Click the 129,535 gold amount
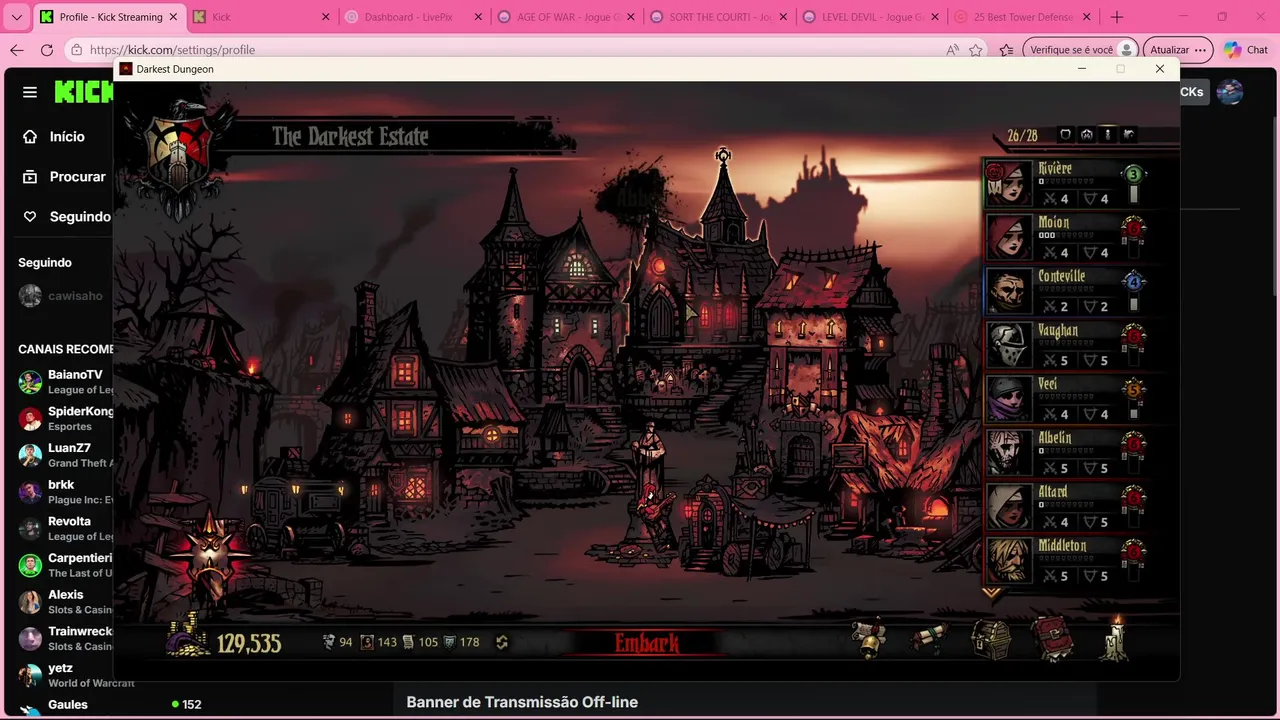Viewport: 1280px width, 720px height. 249,643
